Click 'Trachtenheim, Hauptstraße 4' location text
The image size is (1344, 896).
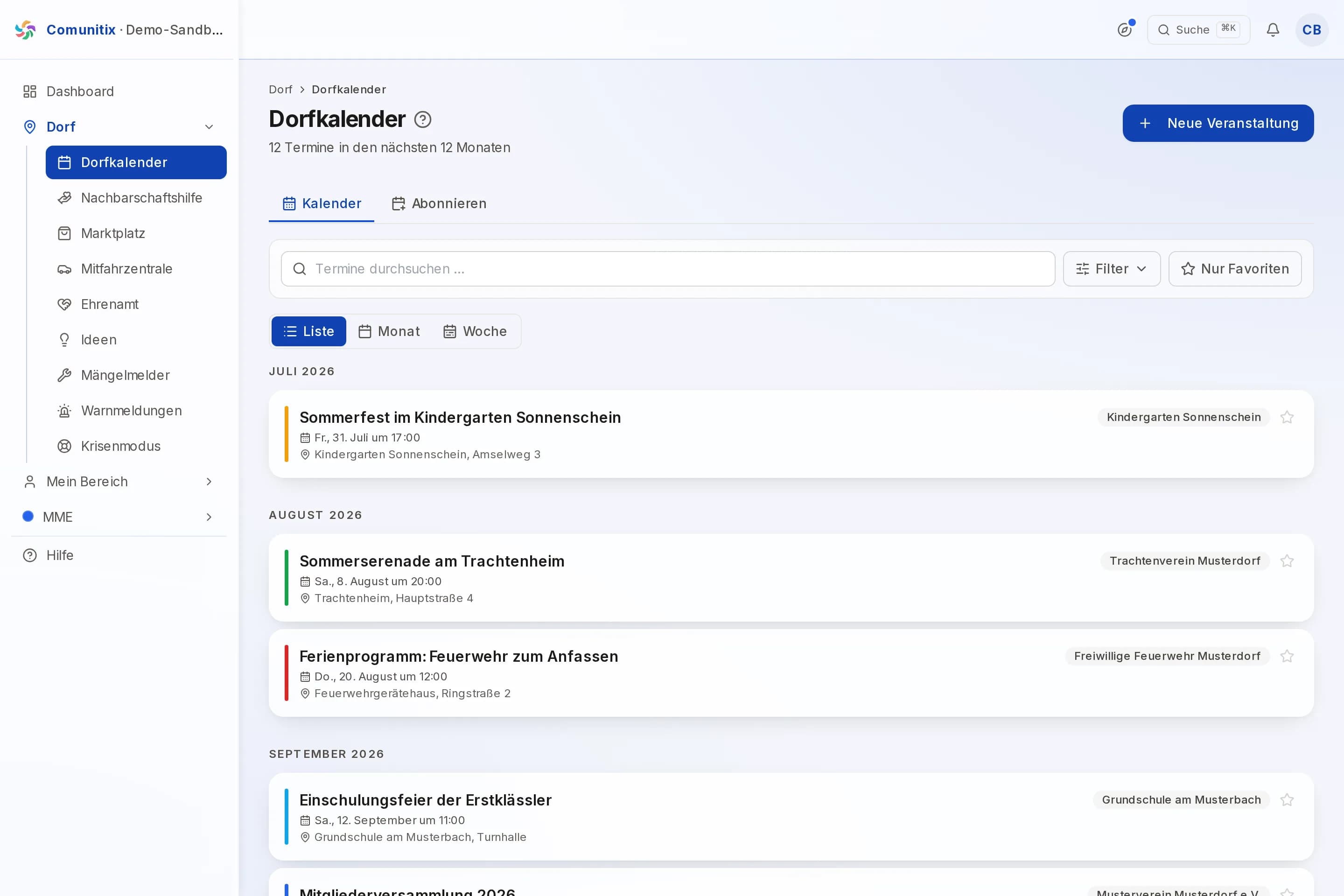pyautogui.click(x=394, y=598)
